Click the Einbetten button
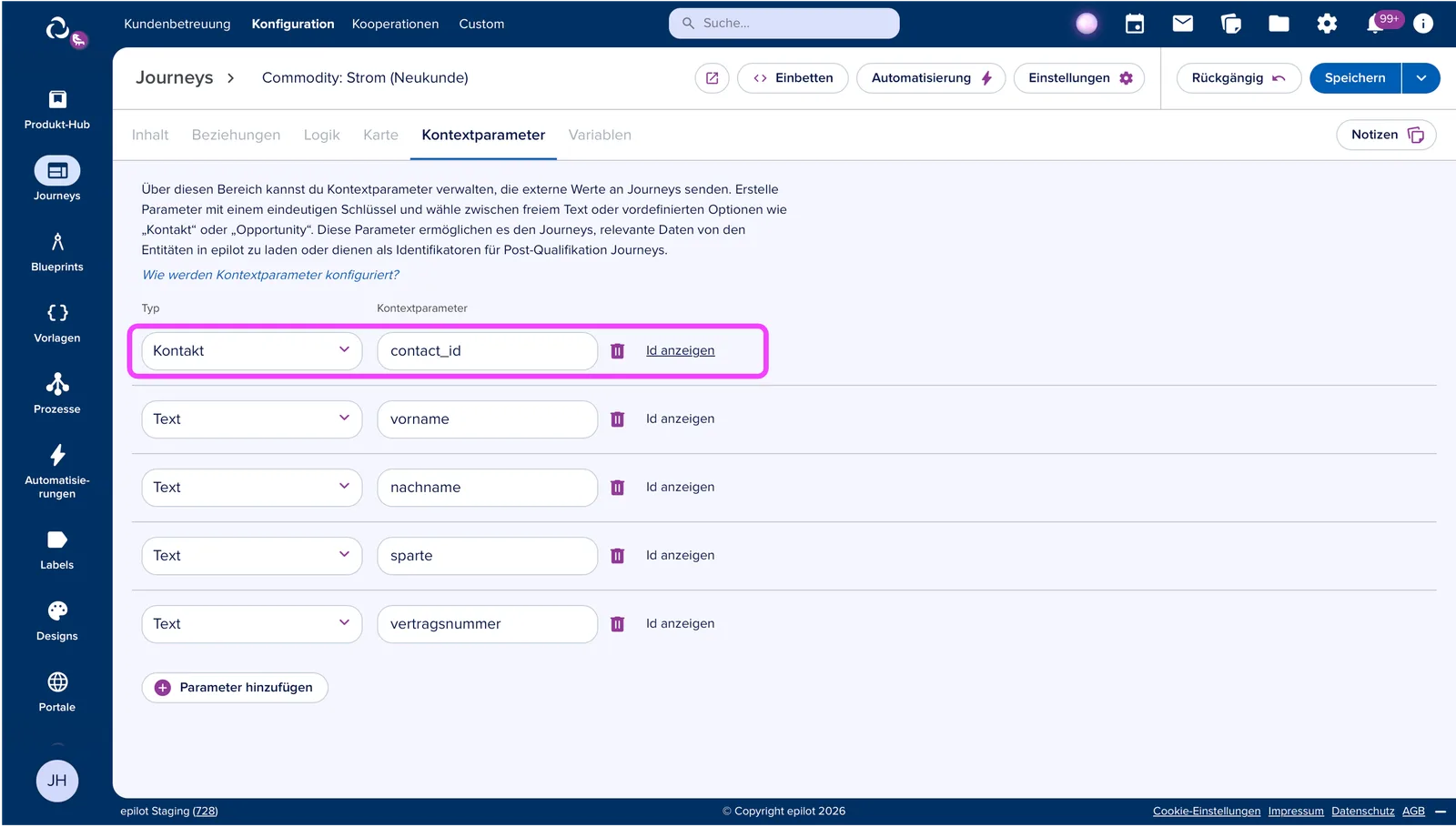This screenshot has width=1456, height=827. [793, 78]
